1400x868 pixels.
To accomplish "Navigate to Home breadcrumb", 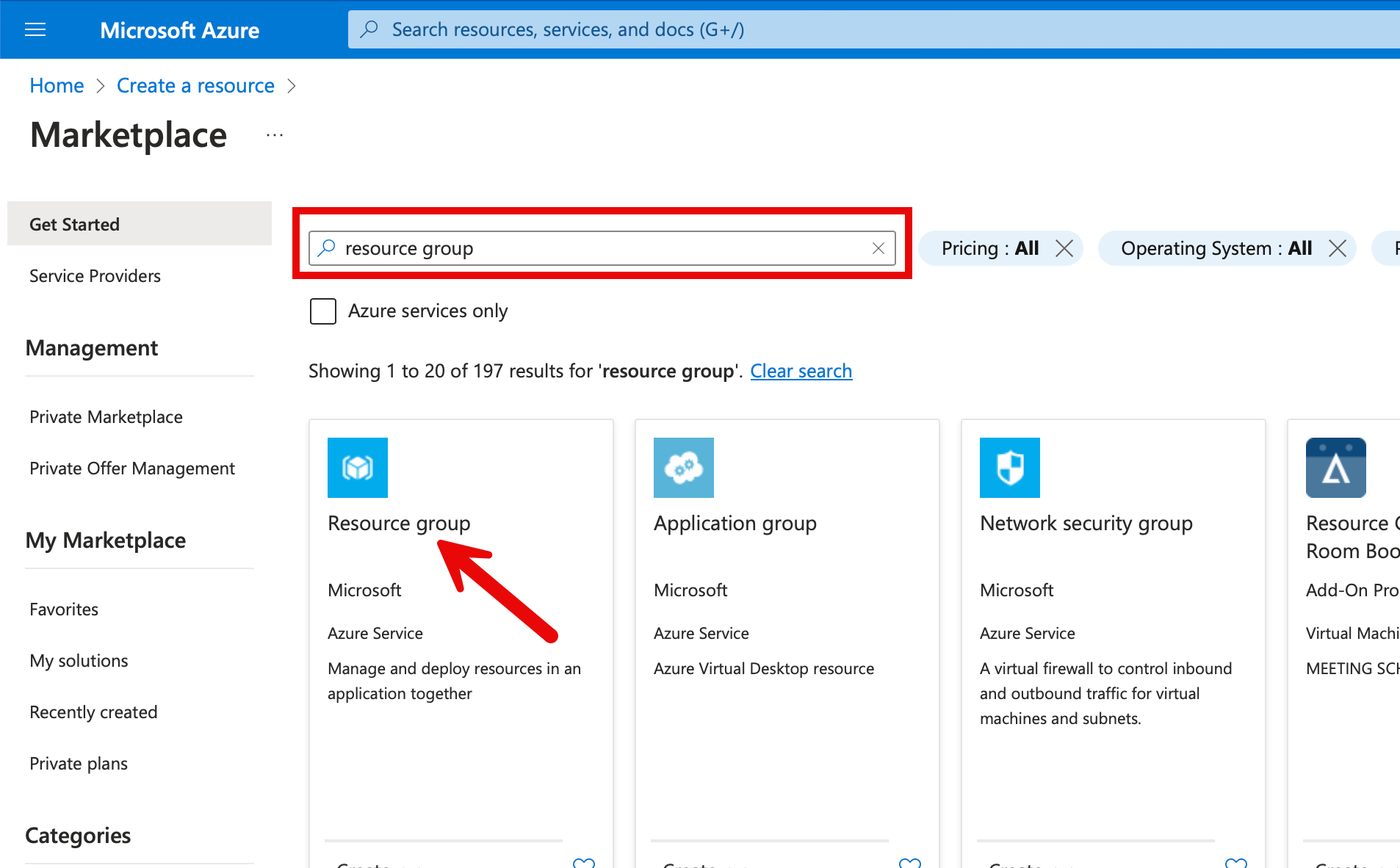I will pos(57,86).
